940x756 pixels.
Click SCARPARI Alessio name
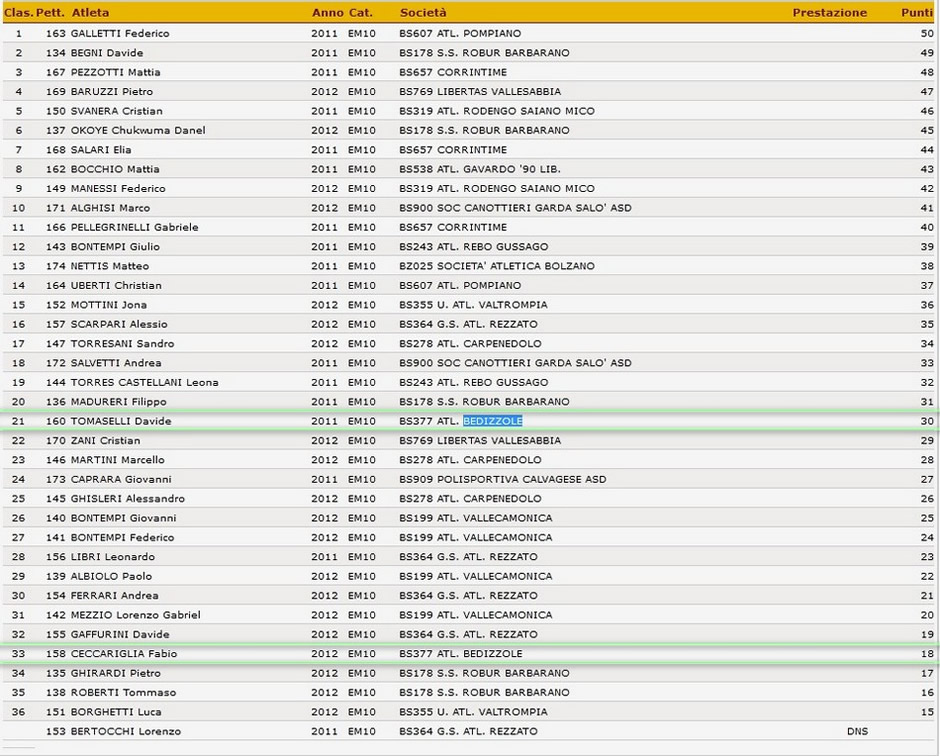tap(119, 324)
